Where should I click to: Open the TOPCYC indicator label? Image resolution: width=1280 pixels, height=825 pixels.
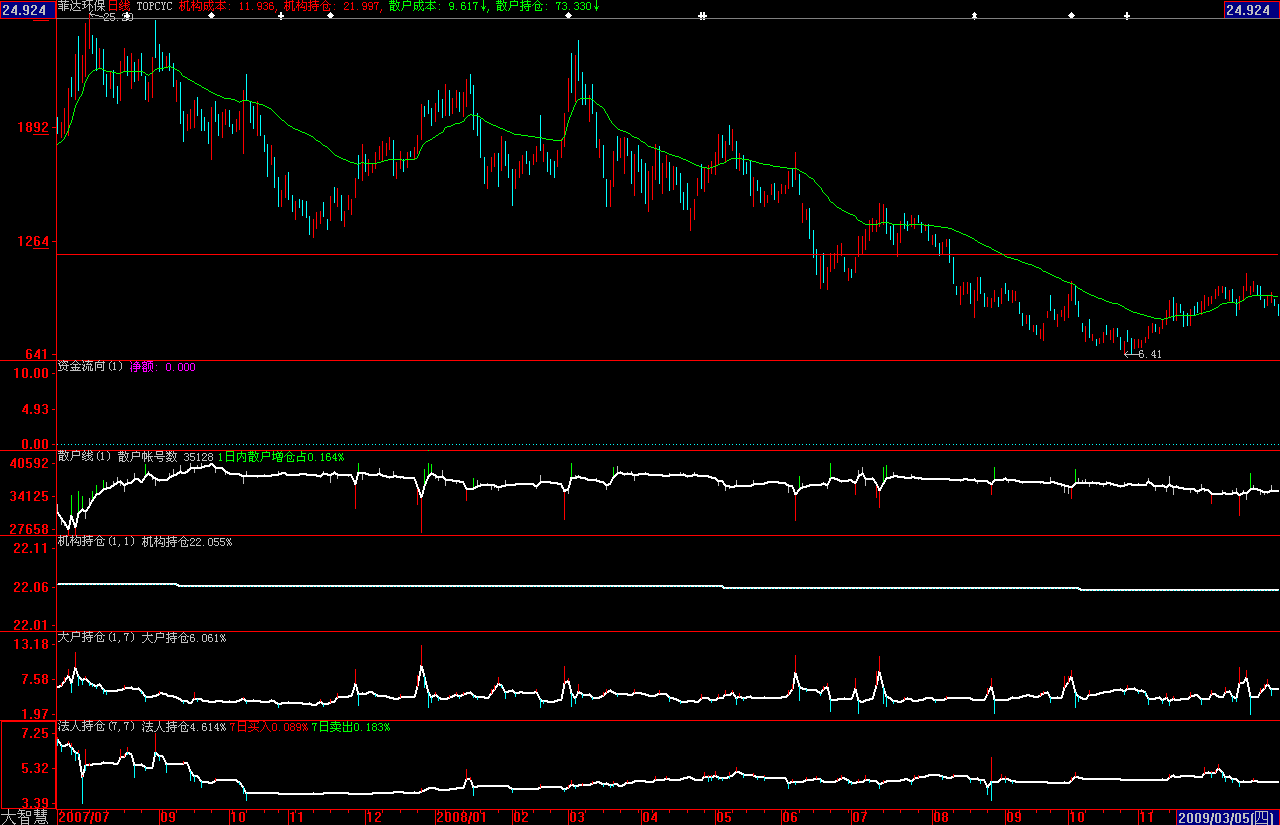pyautogui.click(x=155, y=6)
